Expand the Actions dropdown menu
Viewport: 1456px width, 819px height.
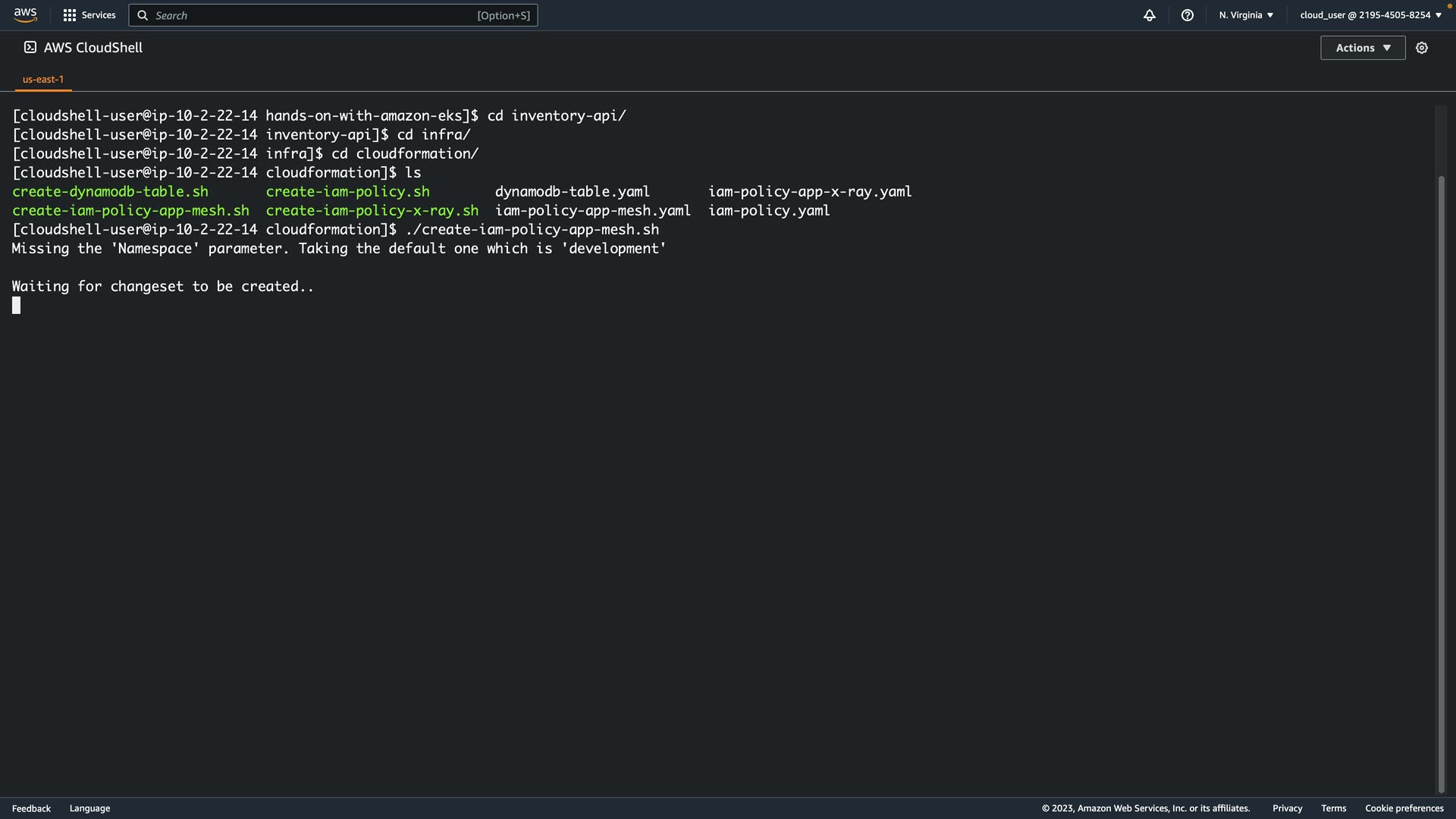(x=1363, y=48)
